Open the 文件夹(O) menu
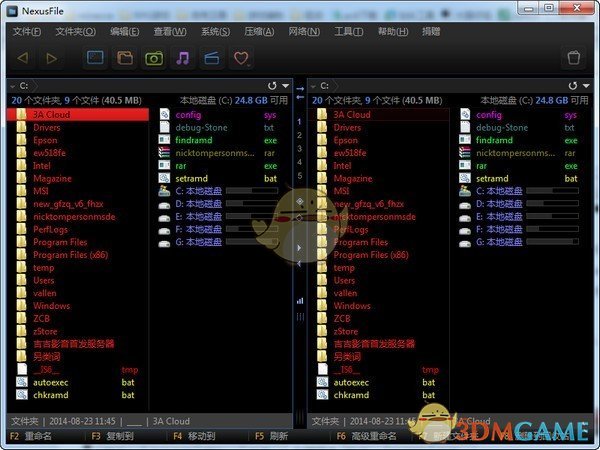This screenshot has height=450, width=600. pyautogui.click(x=76, y=32)
